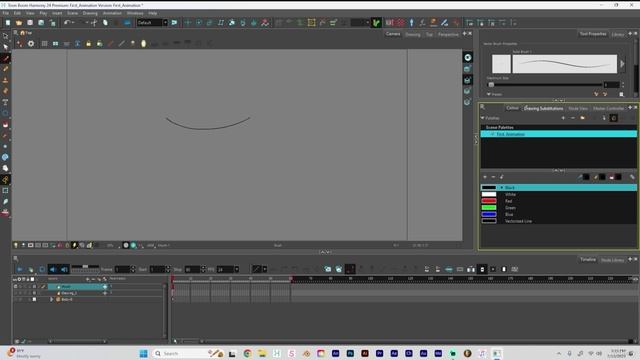Viewport: 640px width, 360px height.
Task: Click the Onion Skin icon in the view toolbar
Action: pyautogui.click(x=143, y=44)
